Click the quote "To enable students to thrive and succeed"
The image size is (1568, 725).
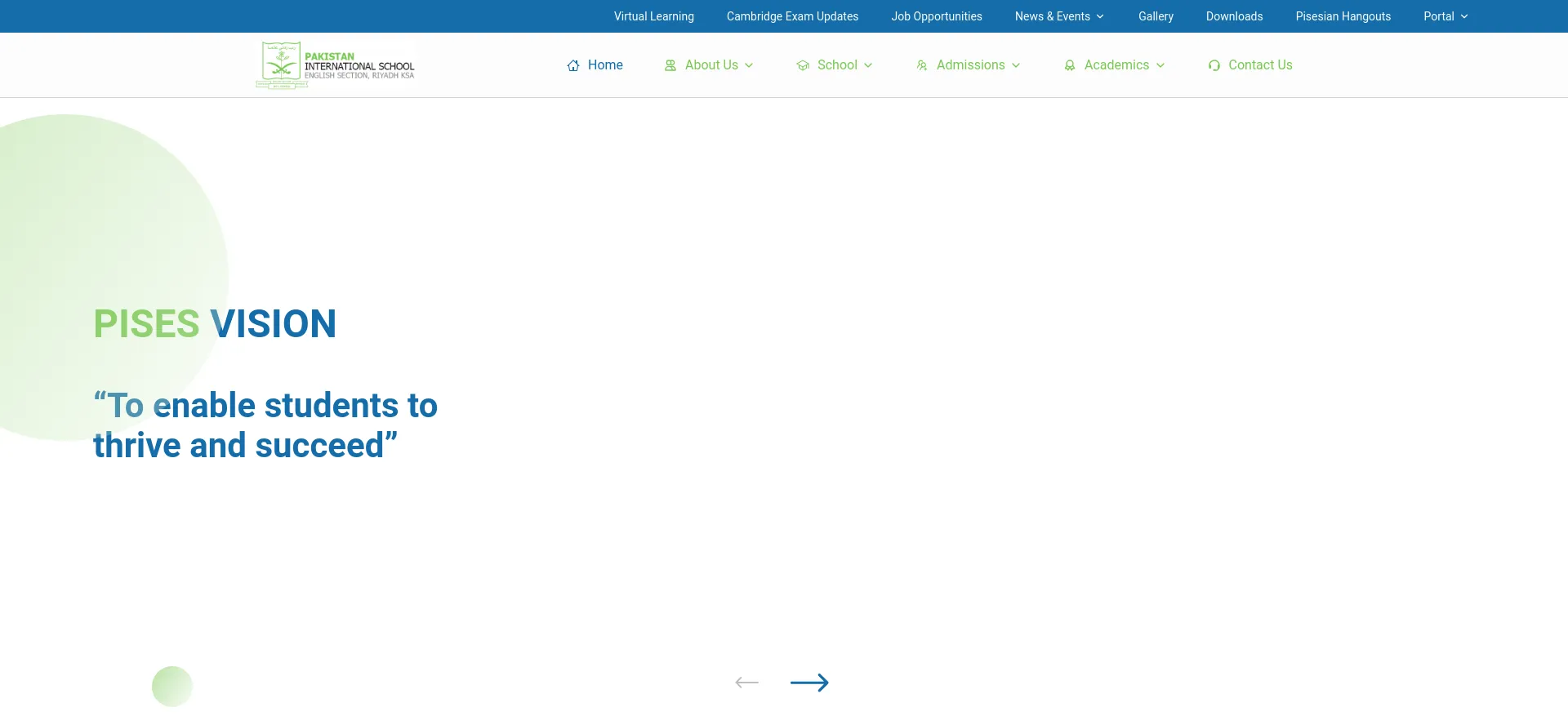(x=265, y=425)
